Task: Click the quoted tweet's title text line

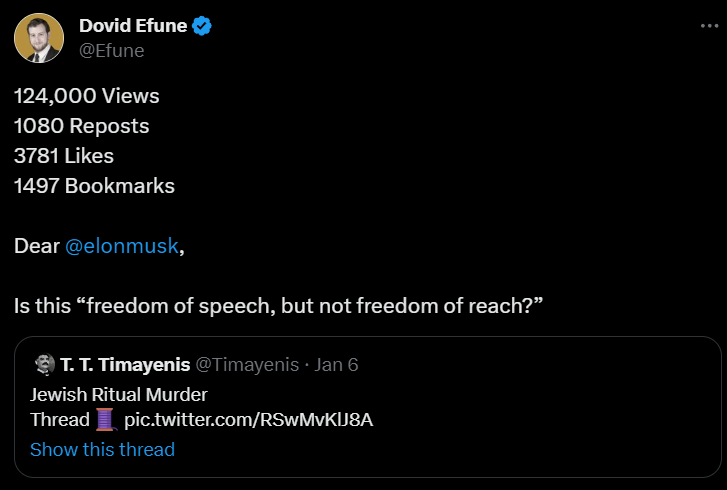Action: coord(119,393)
